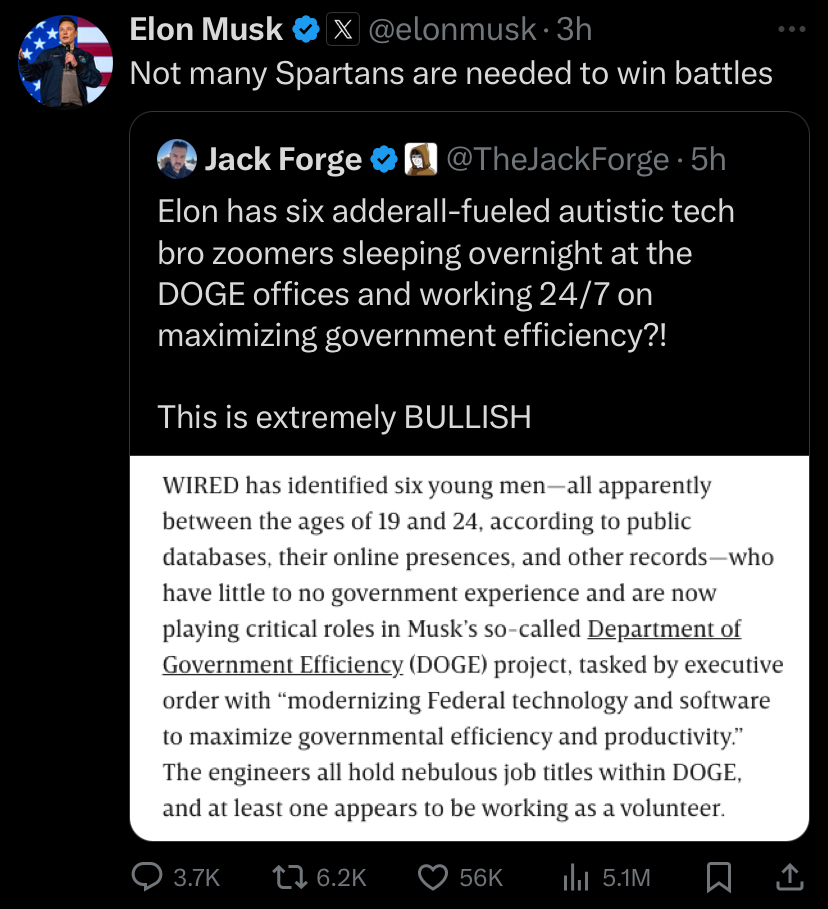Viewport: 828px width, 909px height.
Task: Open Elon Musk's profile picture
Action: pos(66,61)
